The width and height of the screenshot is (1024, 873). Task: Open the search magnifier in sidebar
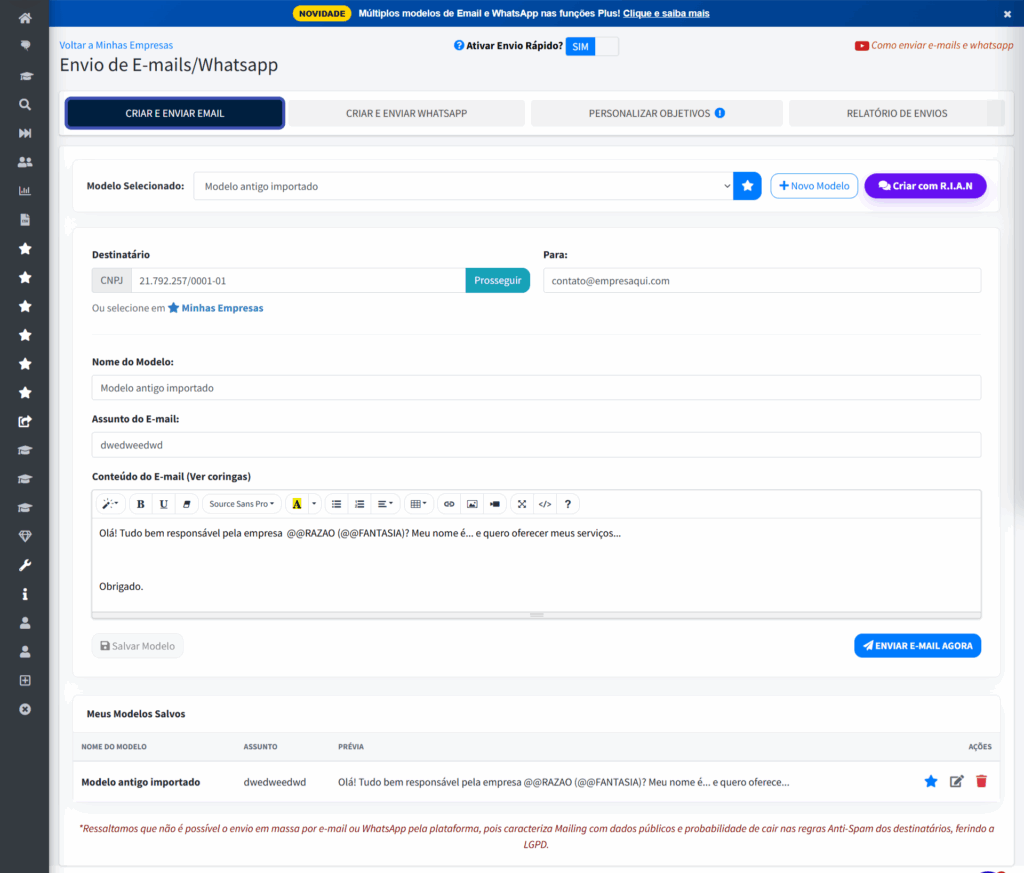coord(25,104)
